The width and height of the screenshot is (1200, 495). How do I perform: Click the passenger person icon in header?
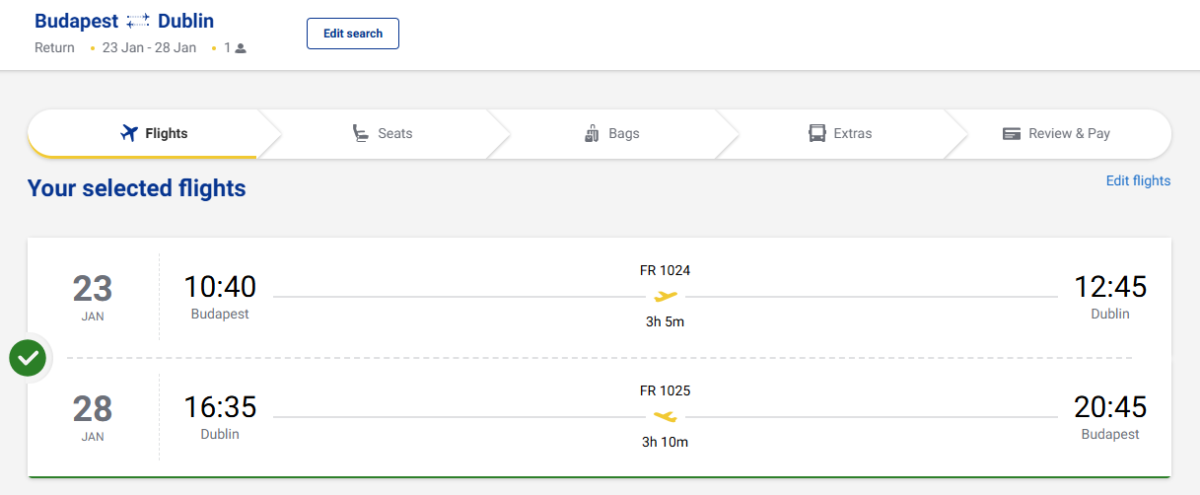(241, 48)
